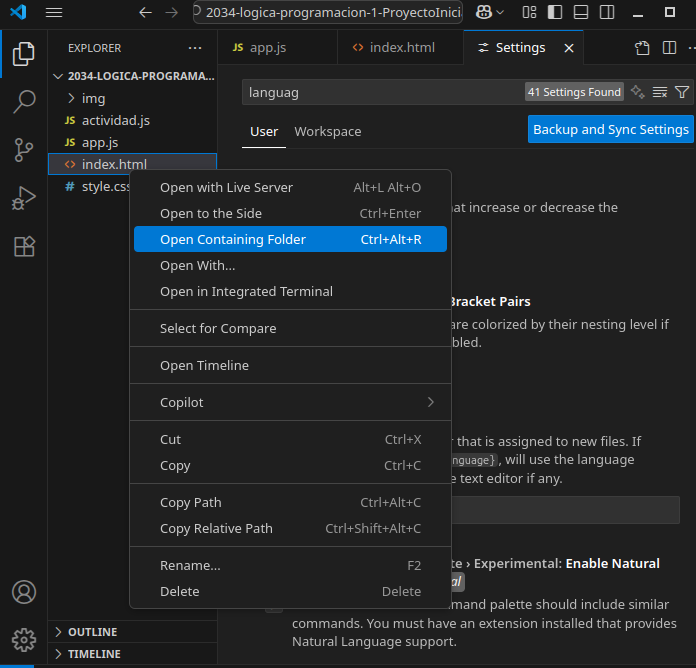Go back with the left arrow

(145, 12)
